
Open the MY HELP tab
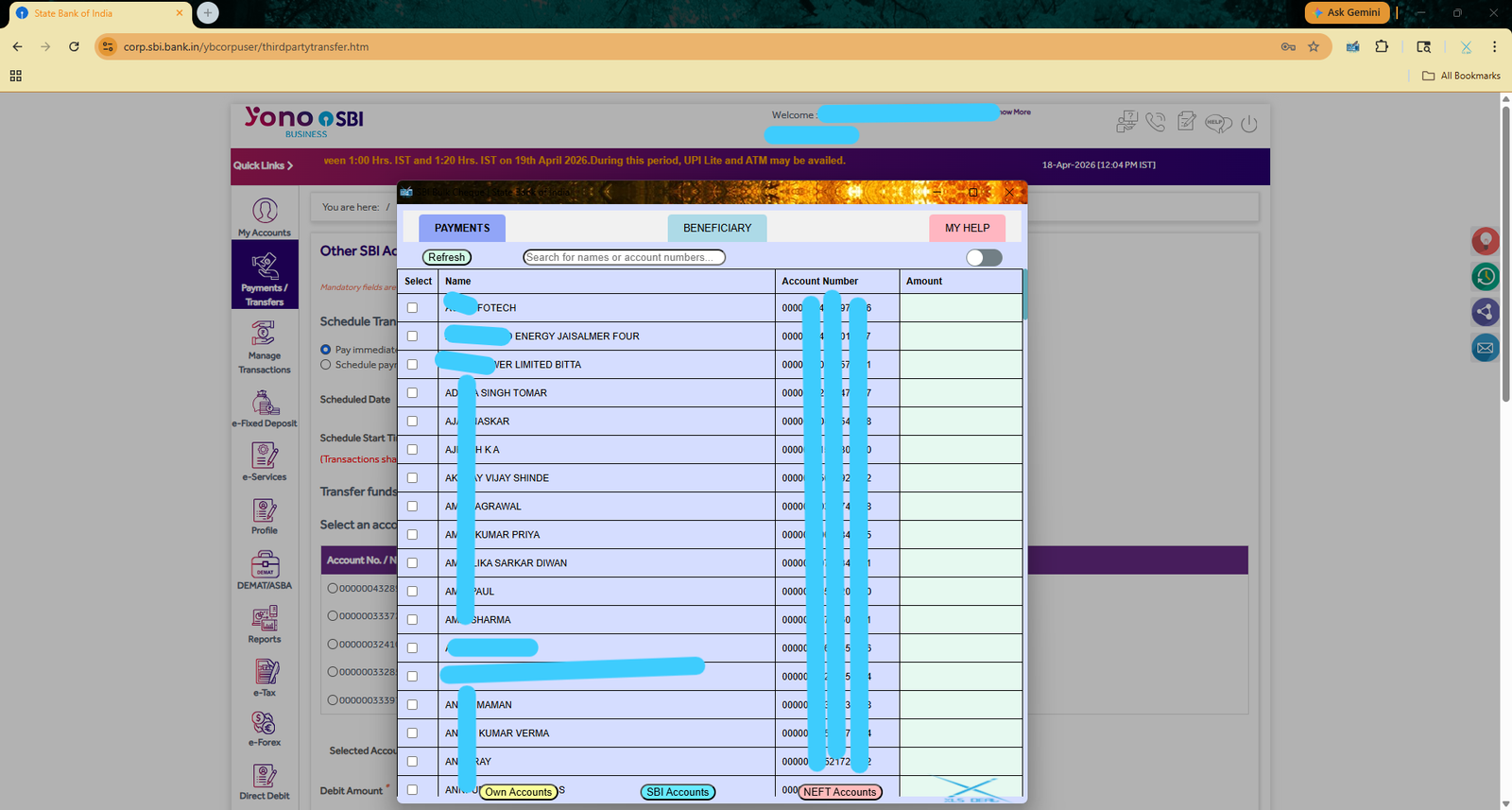click(x=968, y=228)
